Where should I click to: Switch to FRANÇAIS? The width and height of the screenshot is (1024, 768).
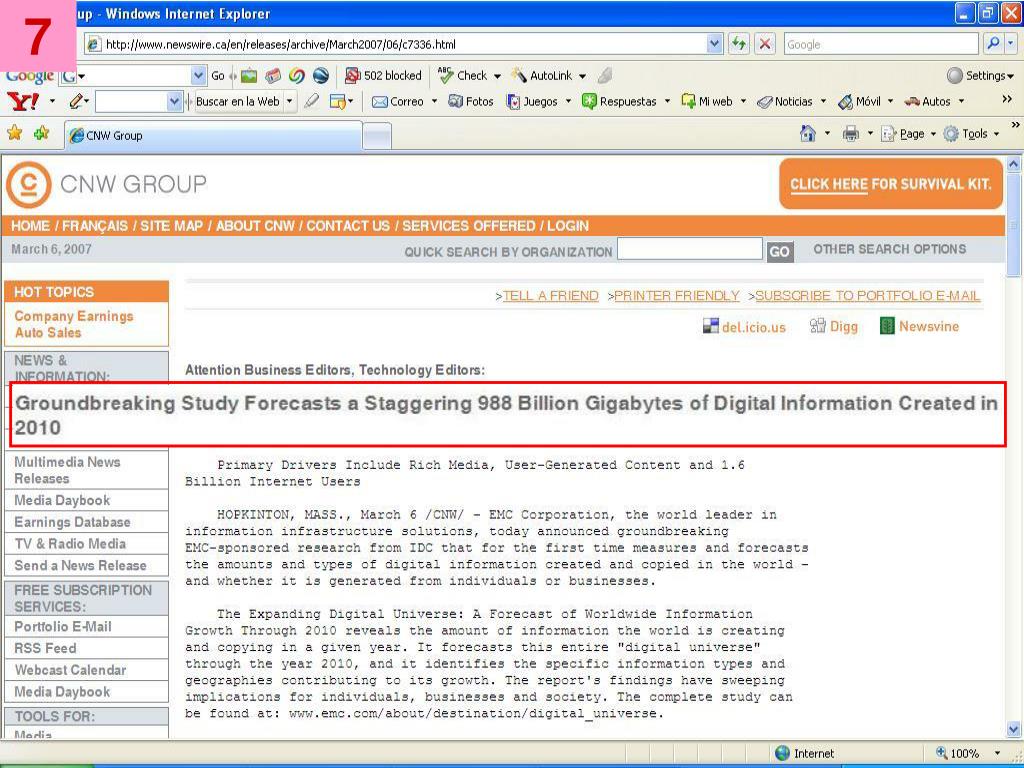click(x=95, y=226)
